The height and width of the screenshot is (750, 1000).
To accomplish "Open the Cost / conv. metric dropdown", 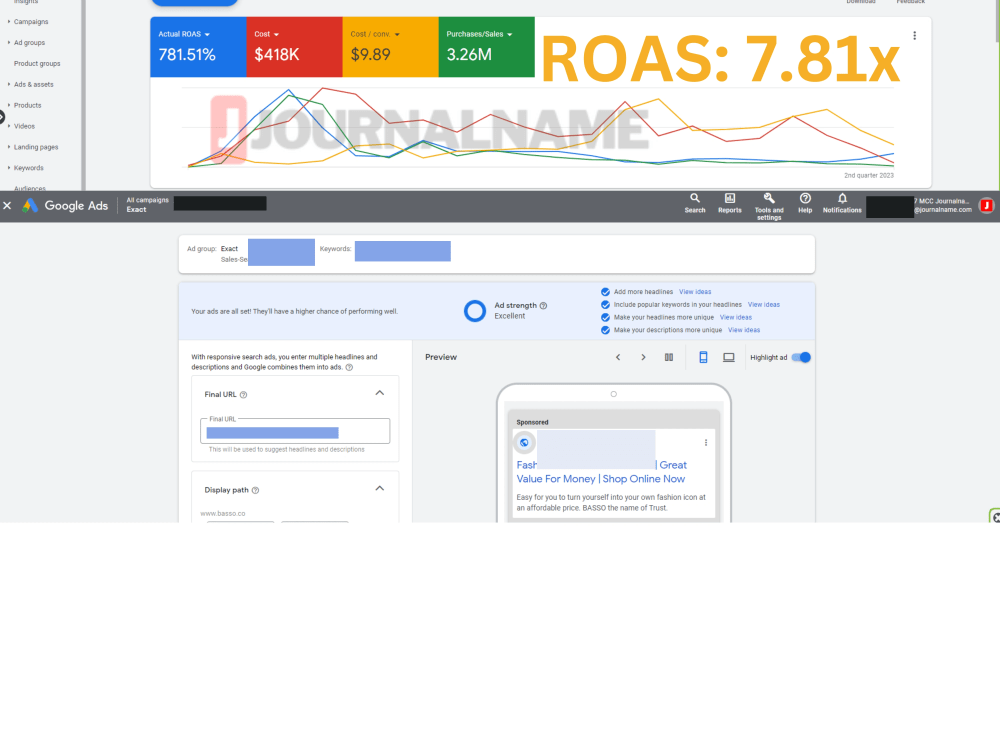I will coord(397,34).
